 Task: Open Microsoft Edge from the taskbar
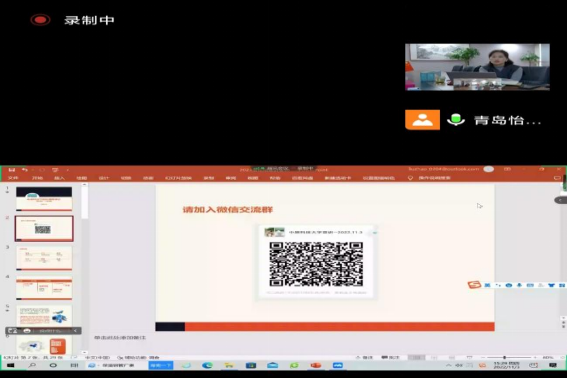tap(207, 365)
